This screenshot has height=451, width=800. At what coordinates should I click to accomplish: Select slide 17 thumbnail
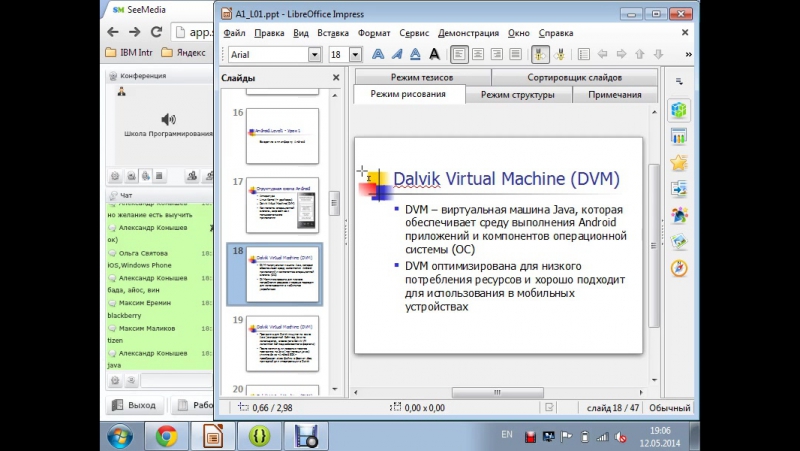282,204
